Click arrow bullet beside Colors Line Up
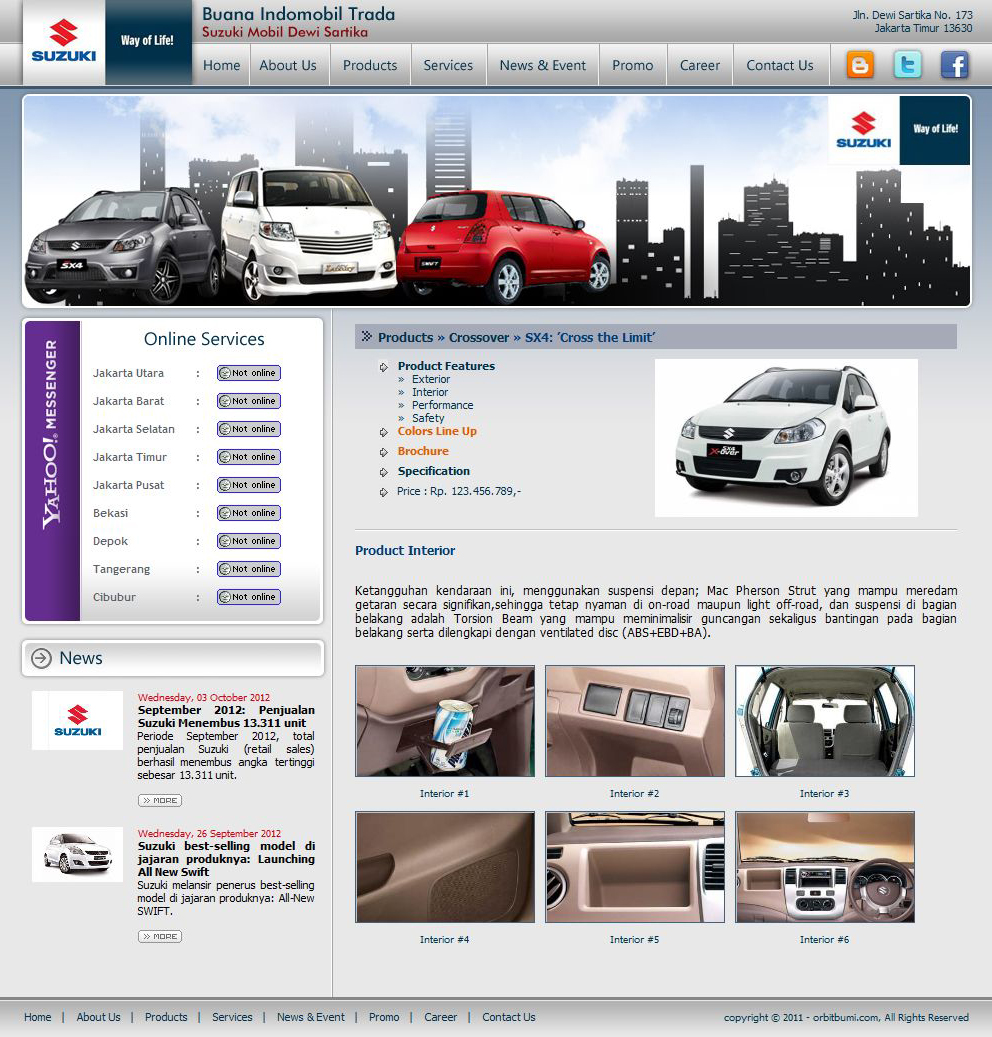 point(384,433)
